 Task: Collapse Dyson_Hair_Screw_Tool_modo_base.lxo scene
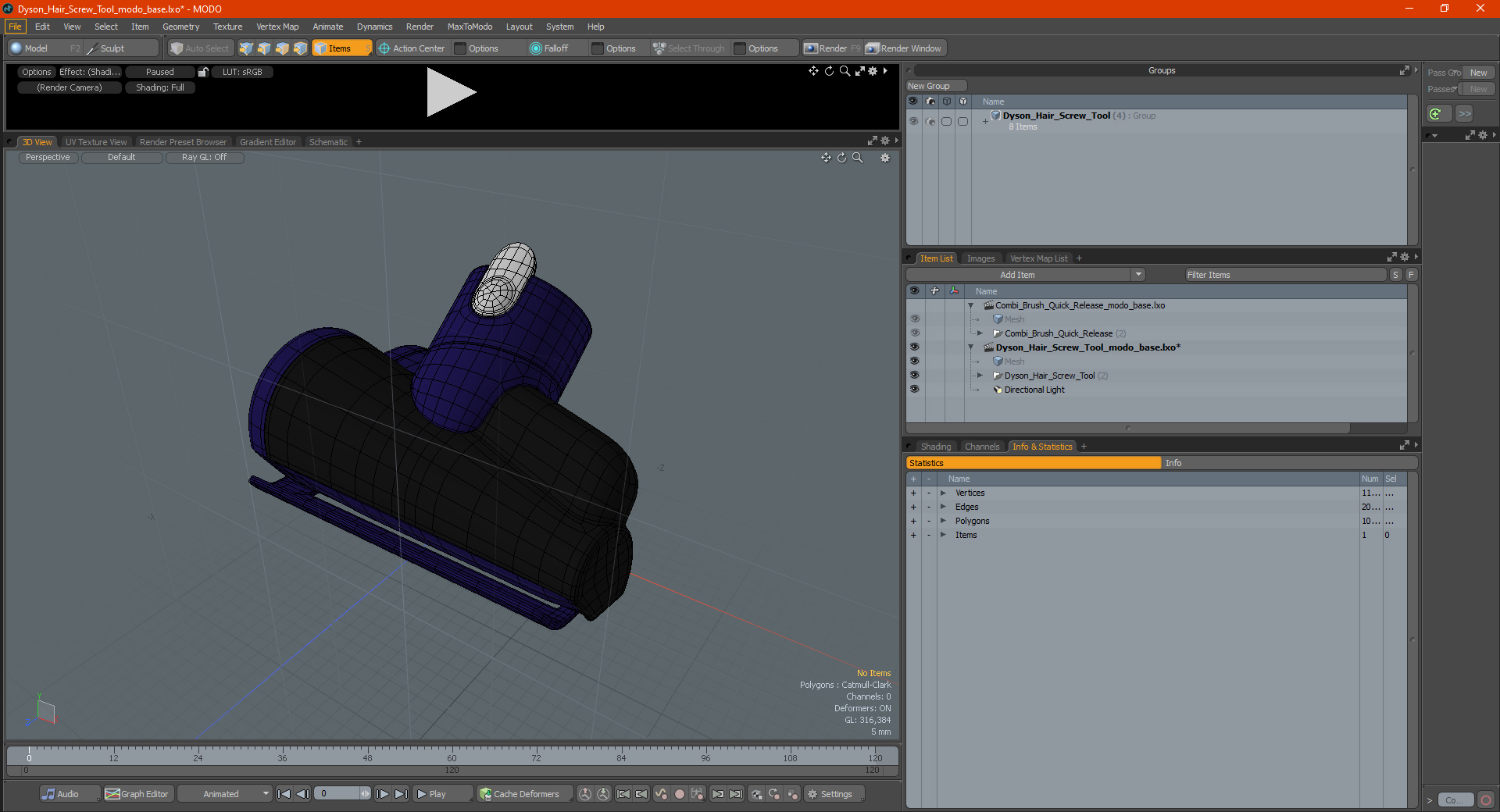coord(971,347)
